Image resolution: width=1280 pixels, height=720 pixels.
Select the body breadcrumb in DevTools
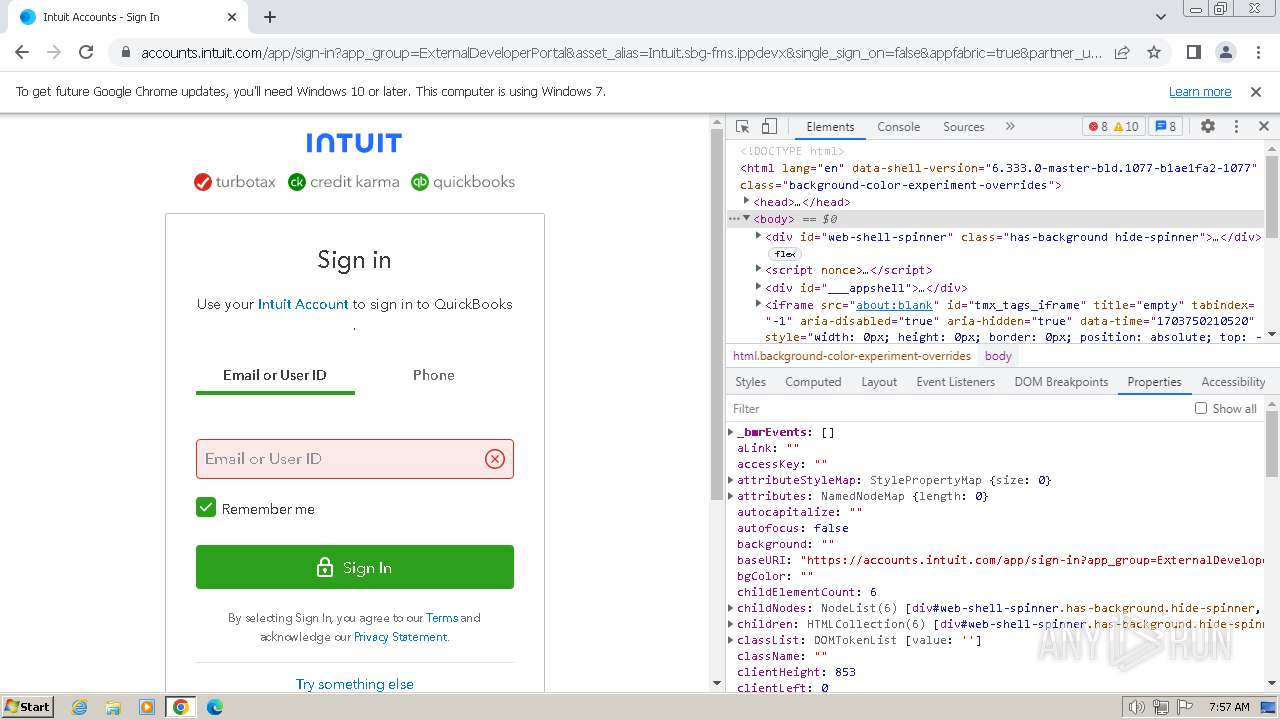pyautogui.click(x=998, y=356)
